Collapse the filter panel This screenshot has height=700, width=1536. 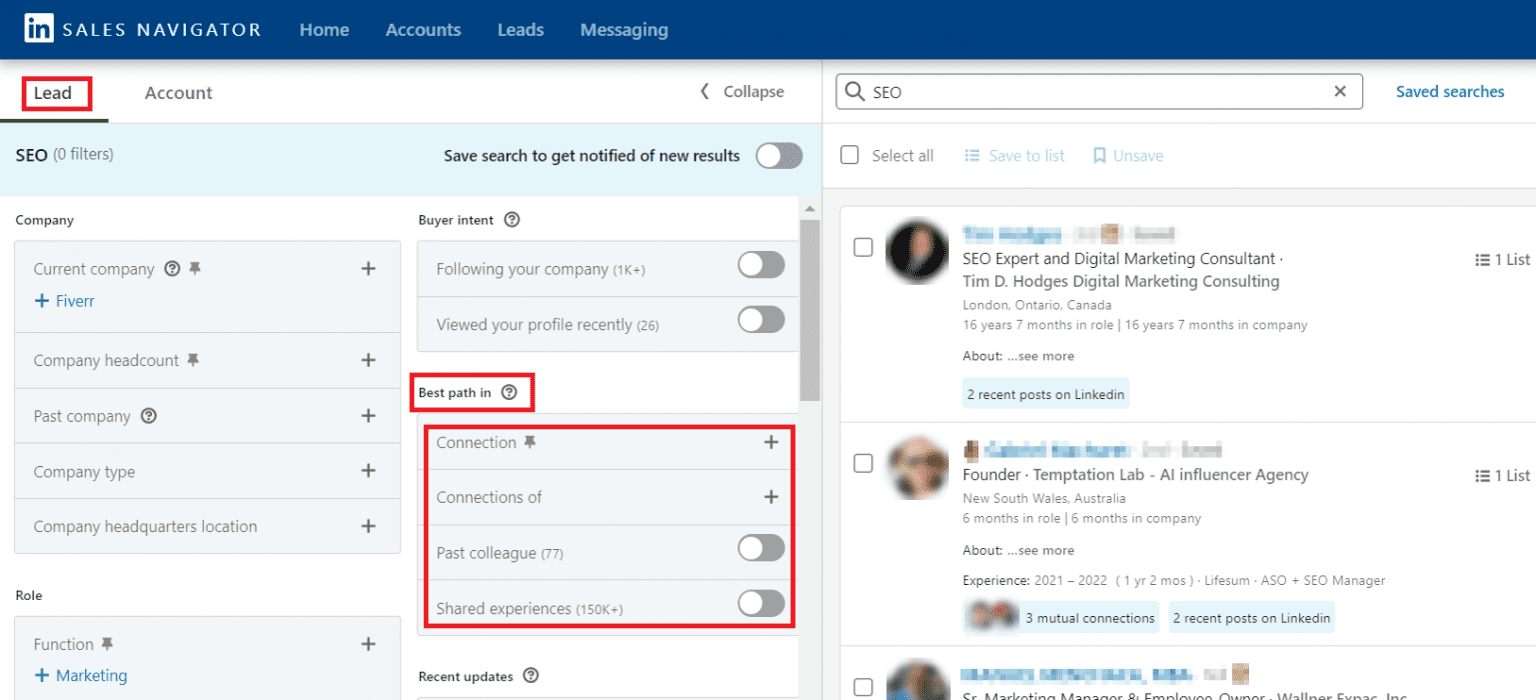(x=741, y=91)
